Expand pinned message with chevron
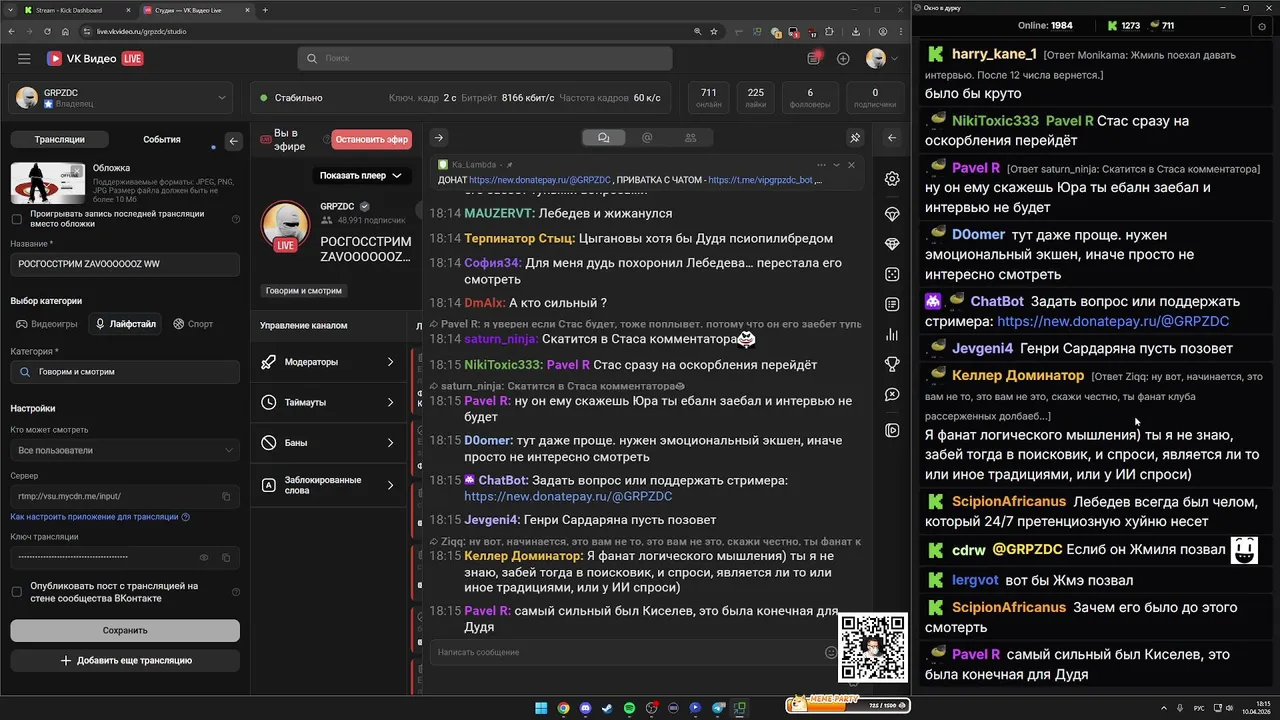Viewport: 1280px width, 720px height. [836, 165]
